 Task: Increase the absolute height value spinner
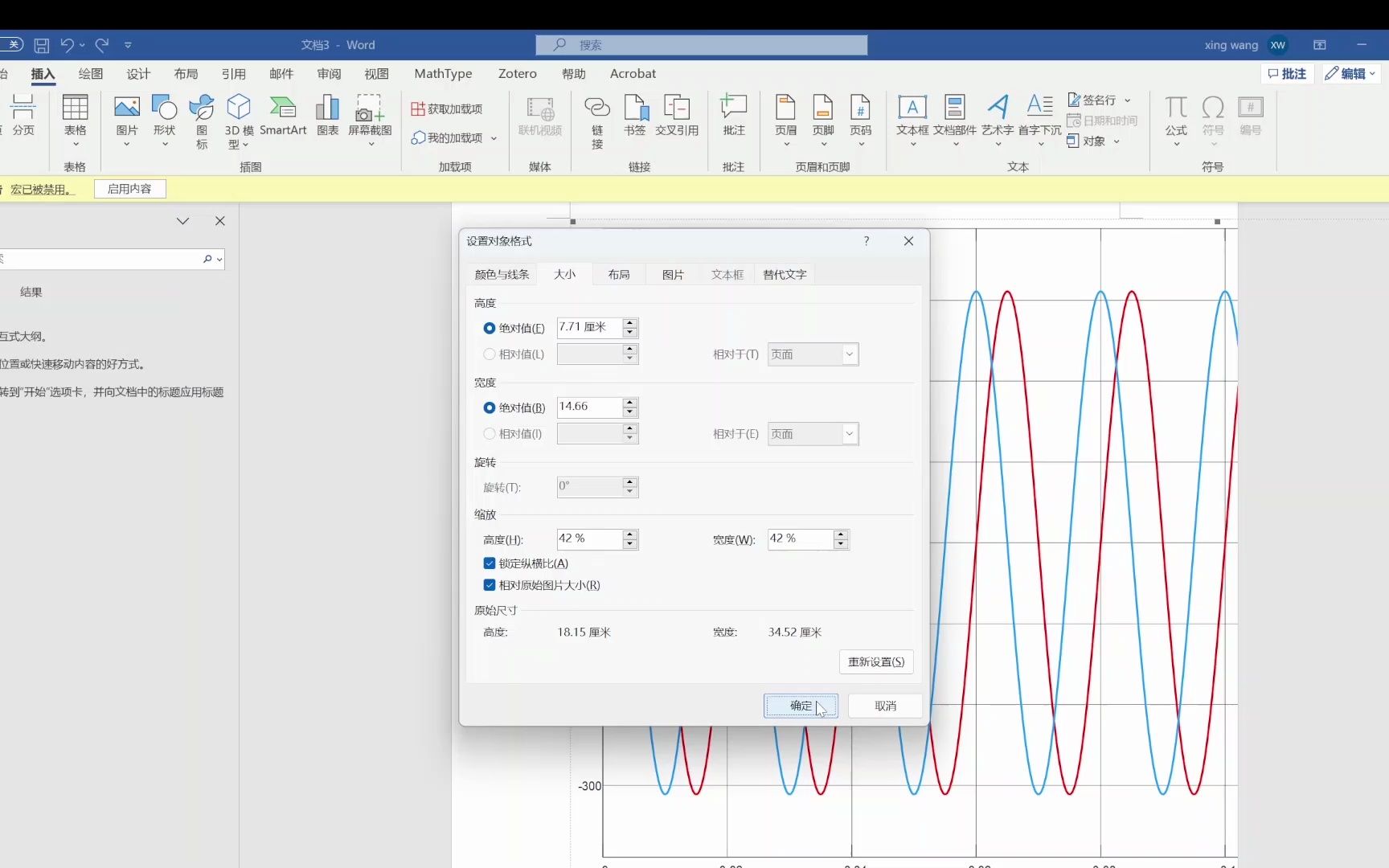(x=630, y=323)
